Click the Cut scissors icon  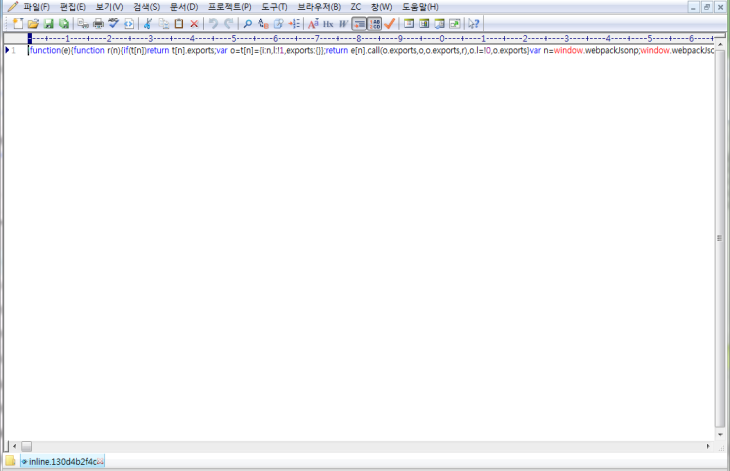pyautogui.click(x=148, y=23)
